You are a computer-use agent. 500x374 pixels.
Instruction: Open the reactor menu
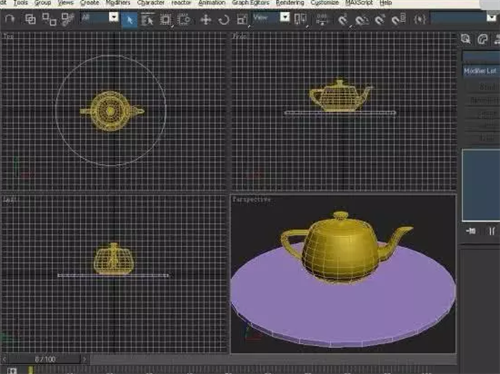tap(181, 3)
